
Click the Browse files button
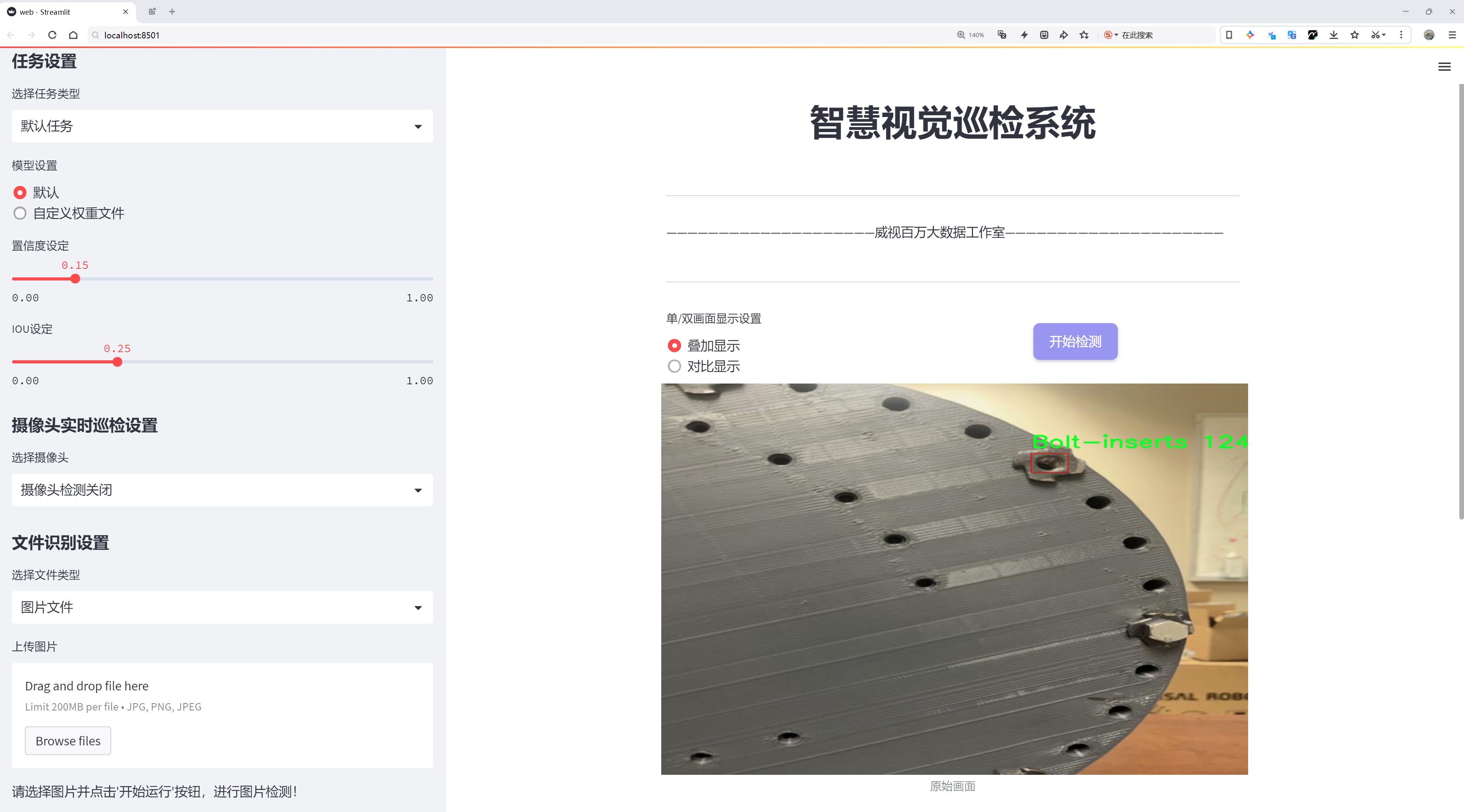[67, 740]
